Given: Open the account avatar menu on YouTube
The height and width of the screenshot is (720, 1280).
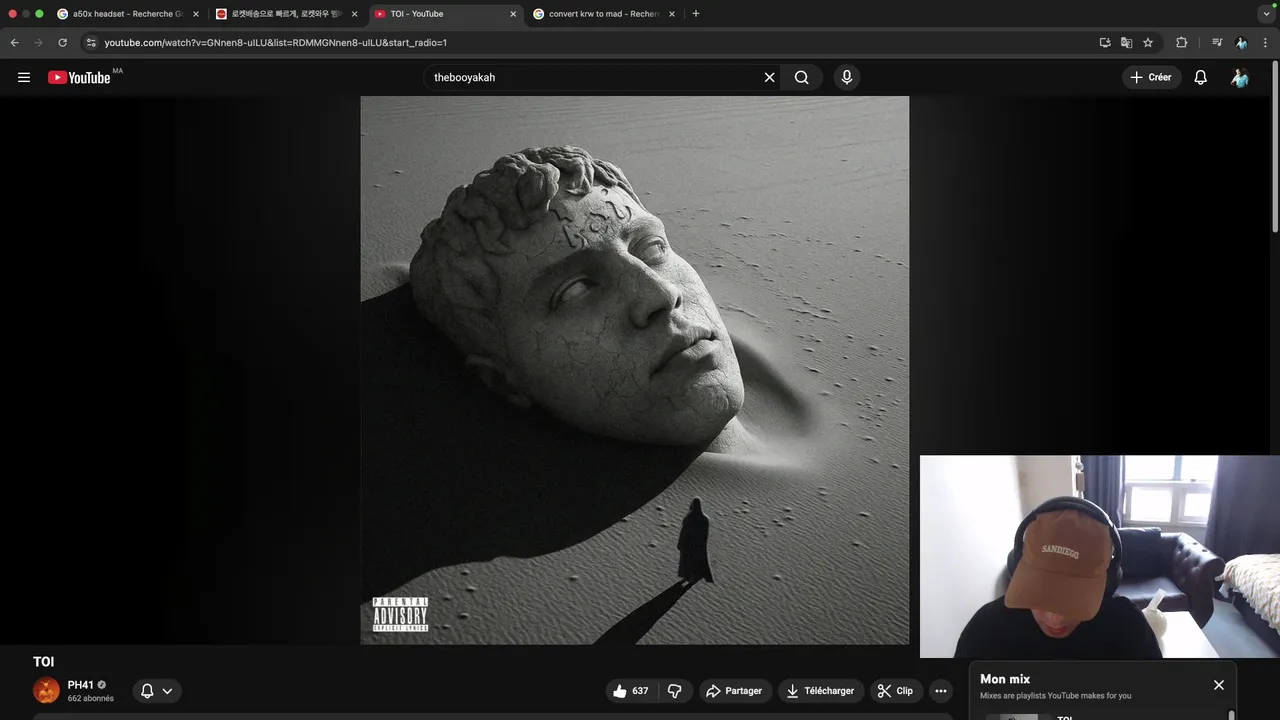Looking at the screenshot, I should (x=1240, y=77).
